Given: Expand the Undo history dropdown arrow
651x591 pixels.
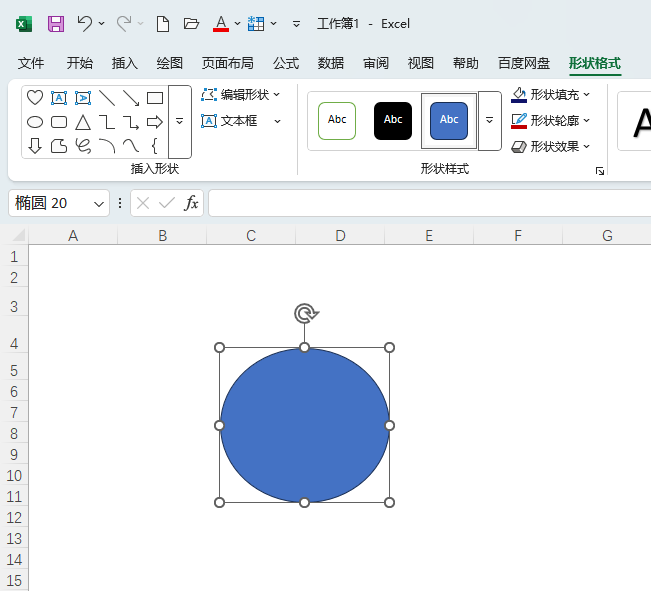Looking at the screenshot, I should point(102,24).
